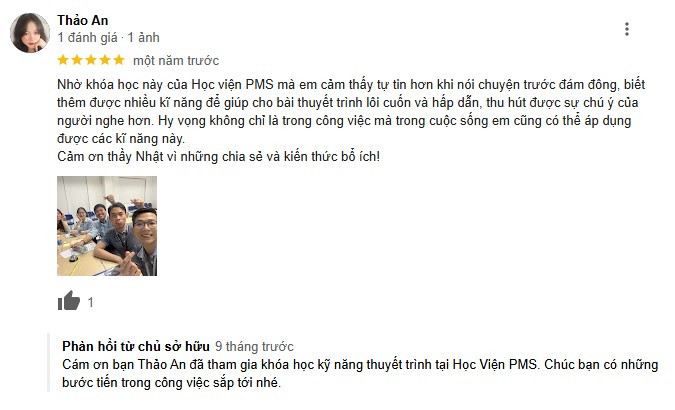Open the classroom selfie photo thumbnail
The width and height of the screenshot is (675, 410).
pos(107,226)
